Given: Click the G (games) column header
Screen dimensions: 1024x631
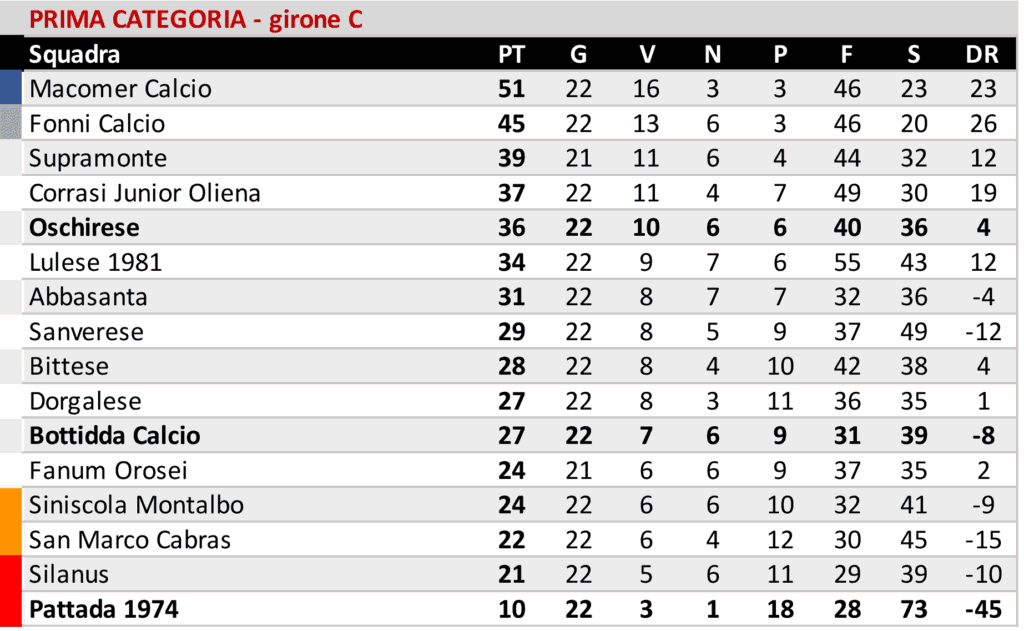Looking at the screenshot, I should 578,54.
